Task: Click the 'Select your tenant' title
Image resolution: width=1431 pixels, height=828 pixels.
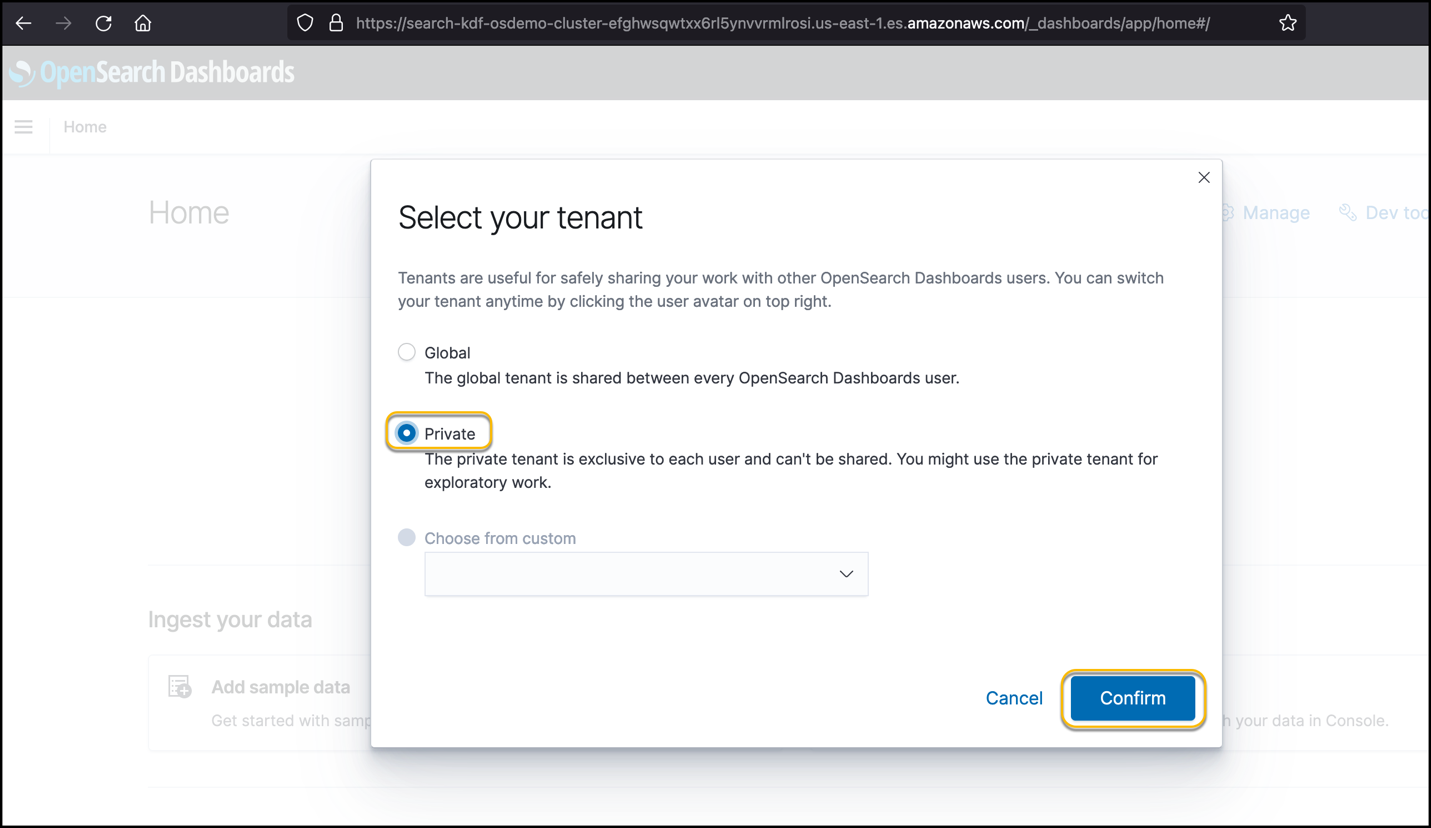Action: pos(520,217)
